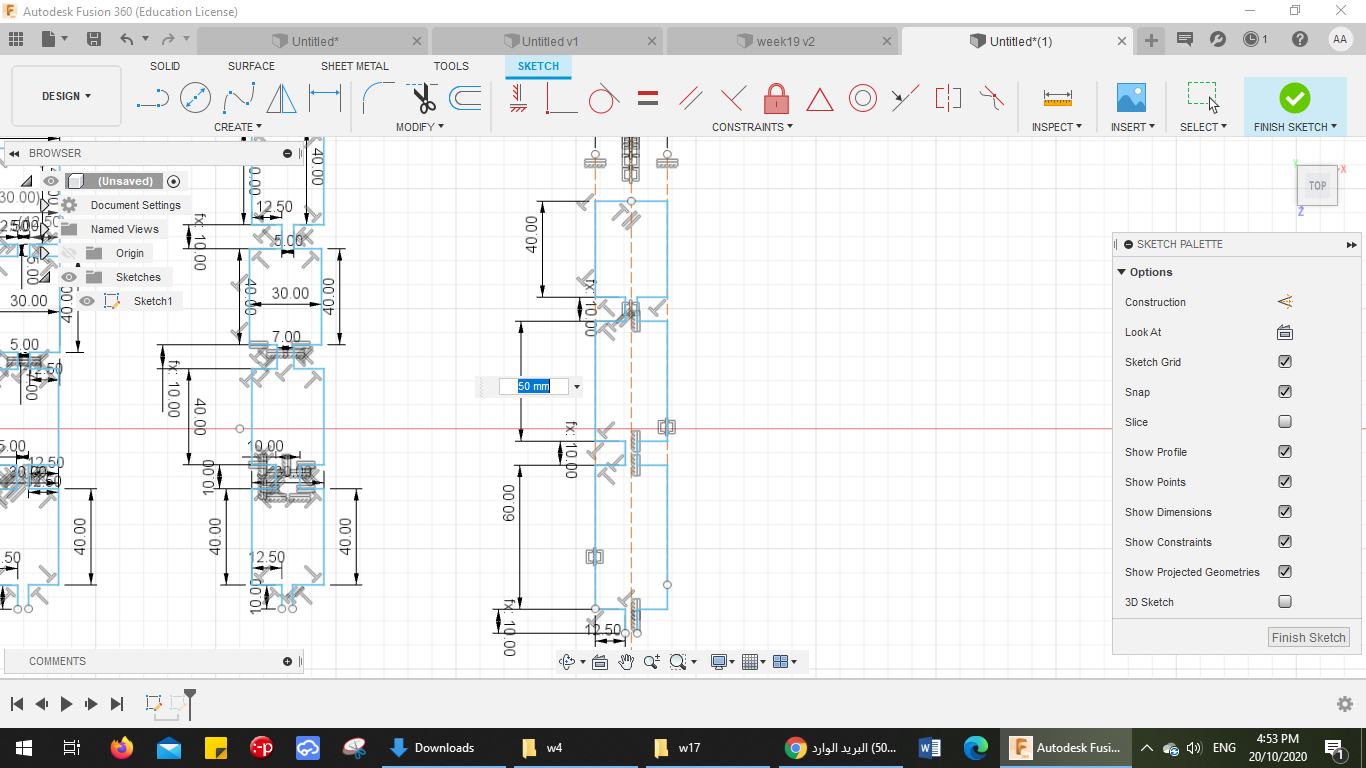Apply Midpoint triangle constraint
The width and height of the screenshot is (1366, 768).
click(820, 99)
